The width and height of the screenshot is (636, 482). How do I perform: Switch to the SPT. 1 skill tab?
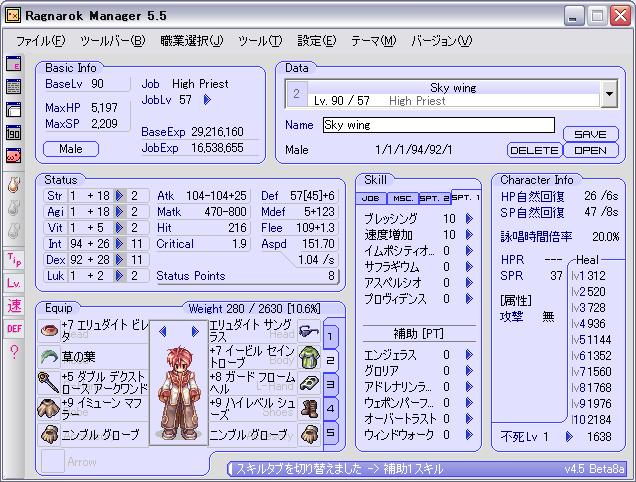click(x=466, y=198)
